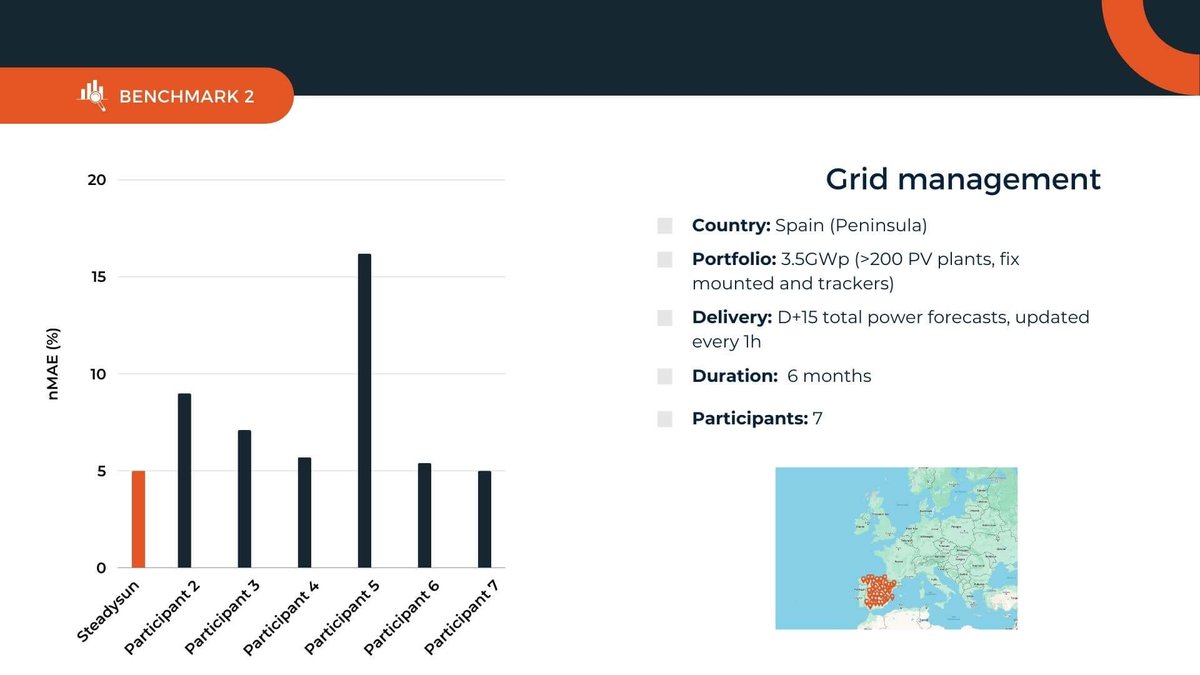The image size is (1200, 675).
Task: Click the orange plant markers over Spain
Action: [x=879, y=592]
